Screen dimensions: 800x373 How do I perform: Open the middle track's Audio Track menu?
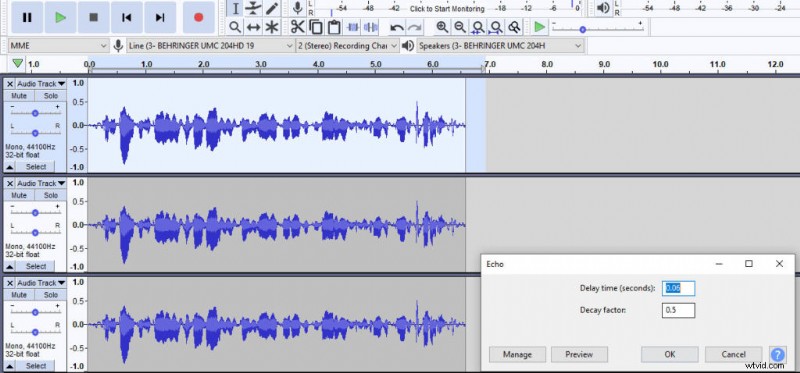[41, 183]
